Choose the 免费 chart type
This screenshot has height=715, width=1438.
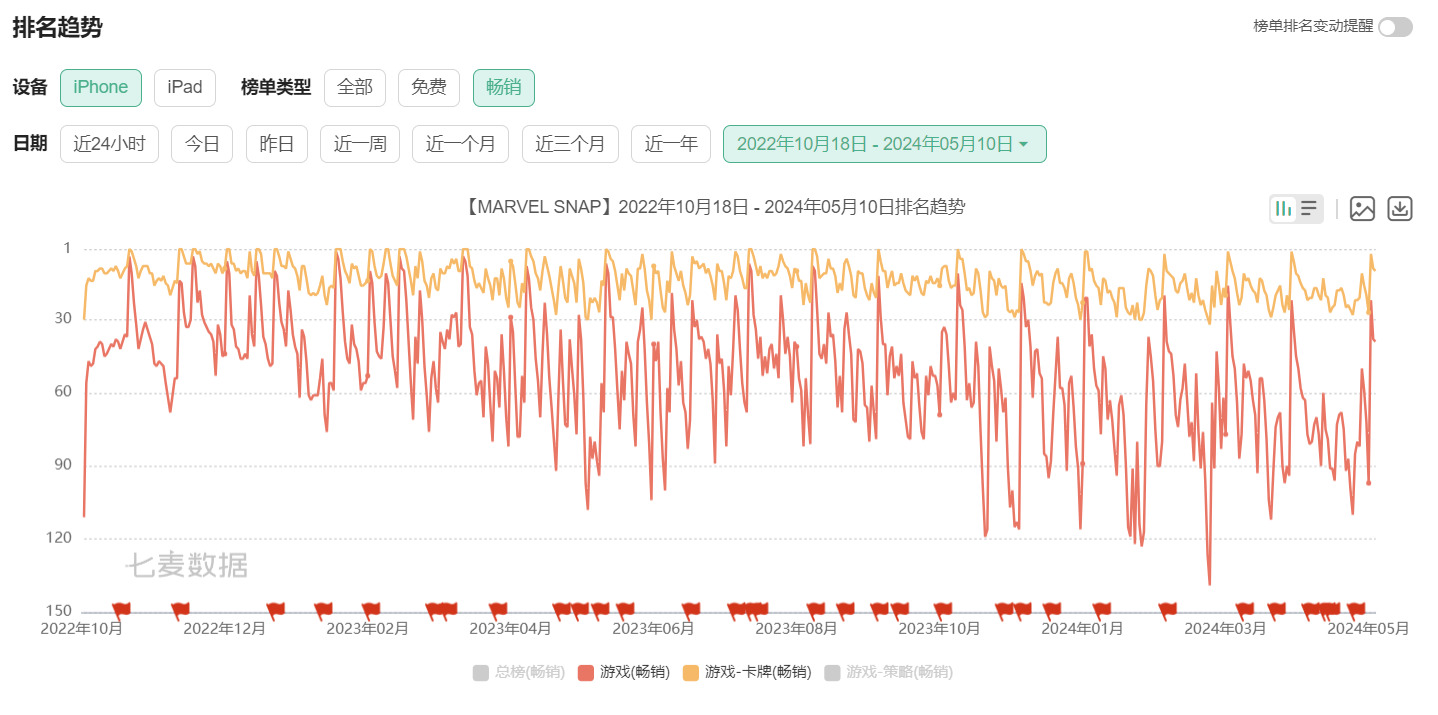click(x=429, y=88)
